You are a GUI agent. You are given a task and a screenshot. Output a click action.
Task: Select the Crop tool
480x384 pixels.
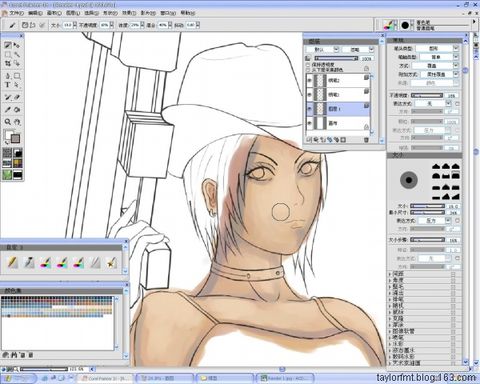click(x=8, y=63)
